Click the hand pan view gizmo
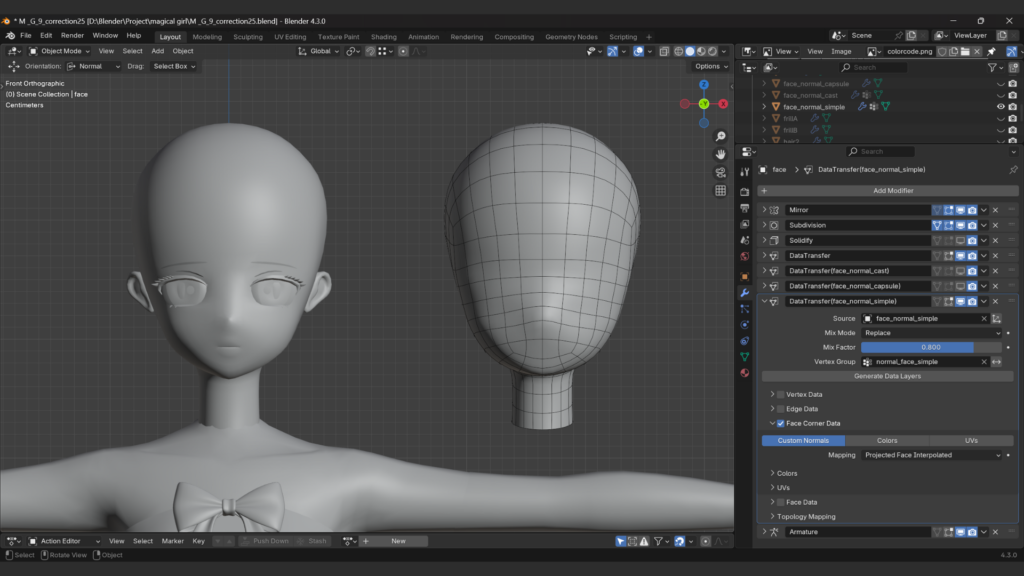Viewport: 1024px width, 576px height. [x=720, y=155]
